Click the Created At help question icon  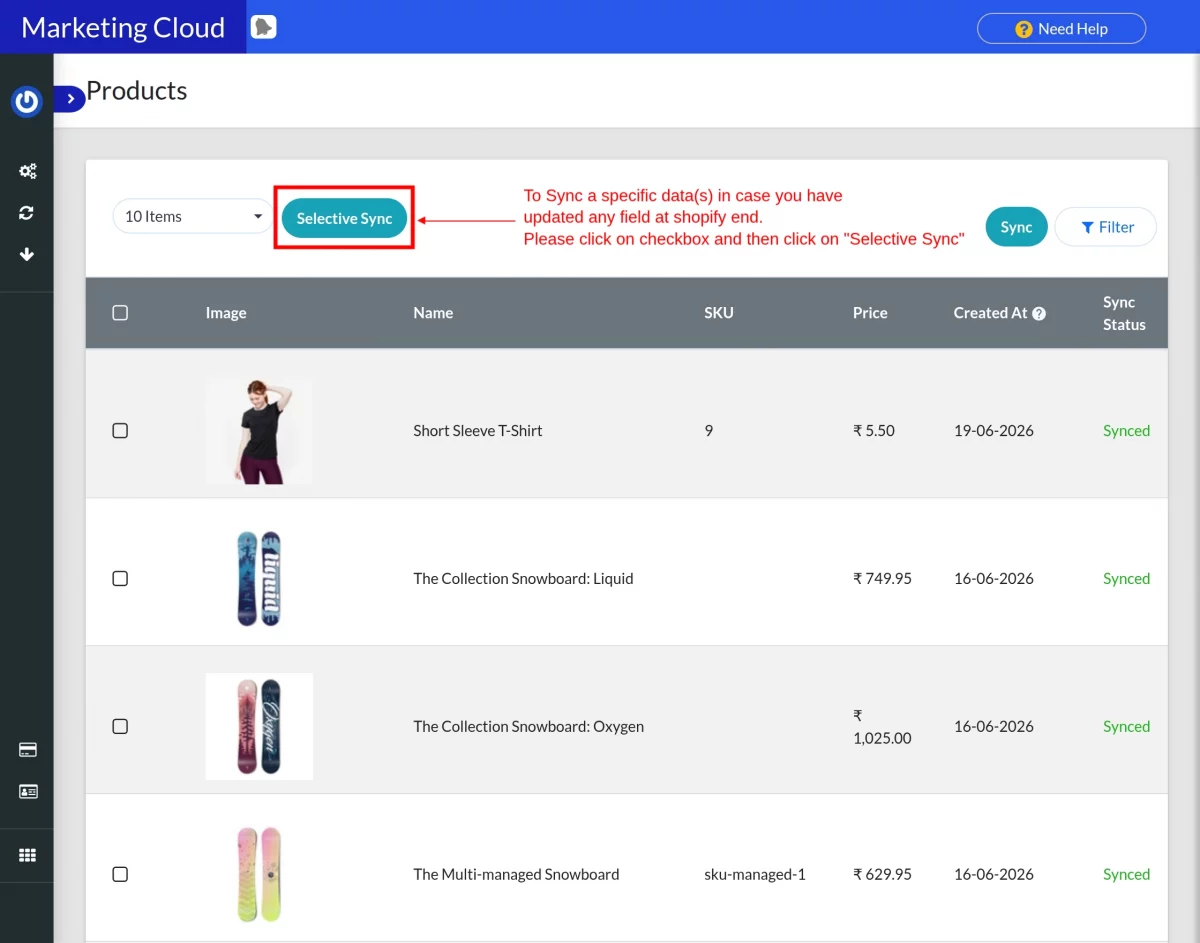(x=1039, y=313)
